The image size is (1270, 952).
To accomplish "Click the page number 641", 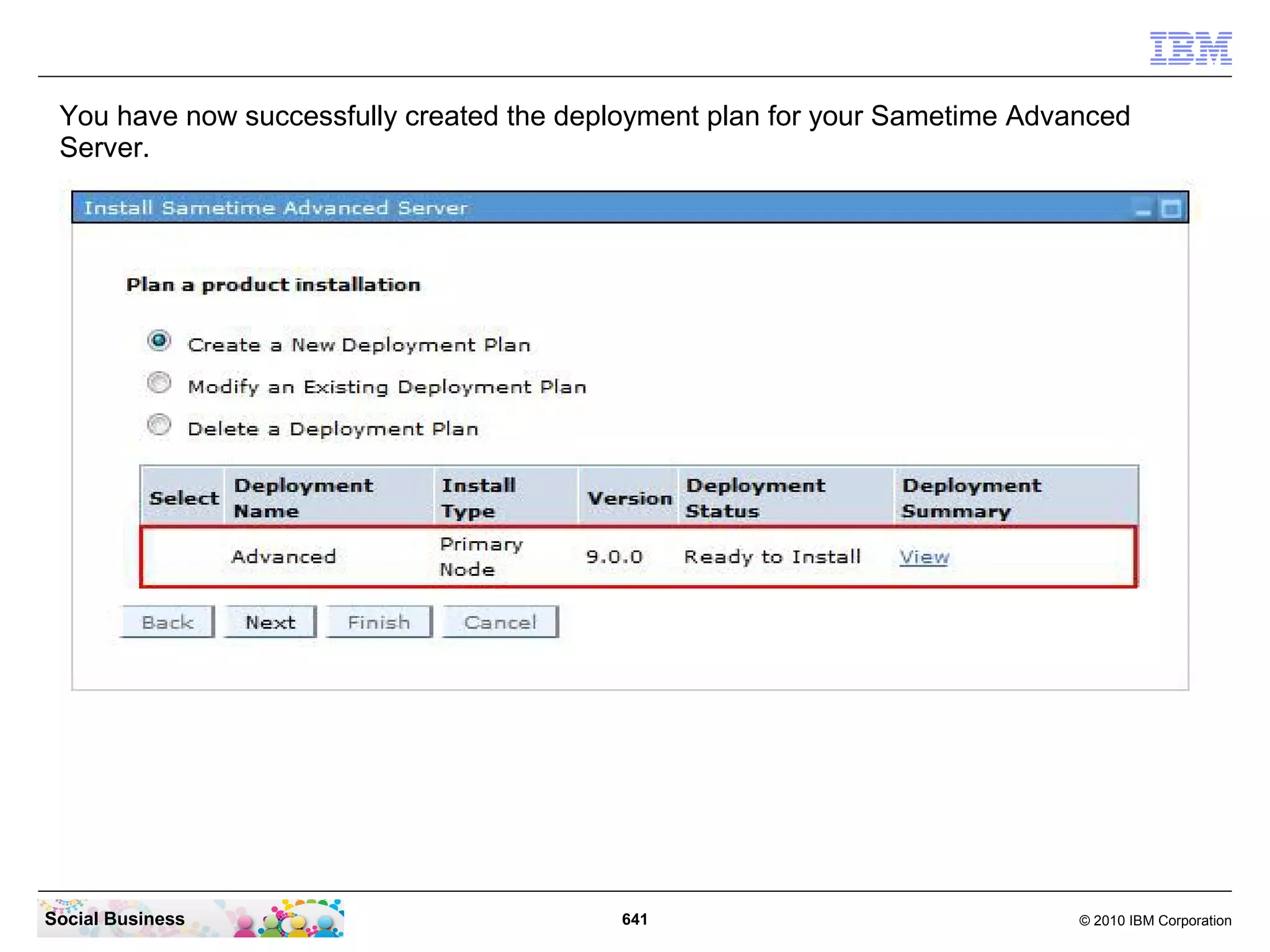I will [634, 919].
